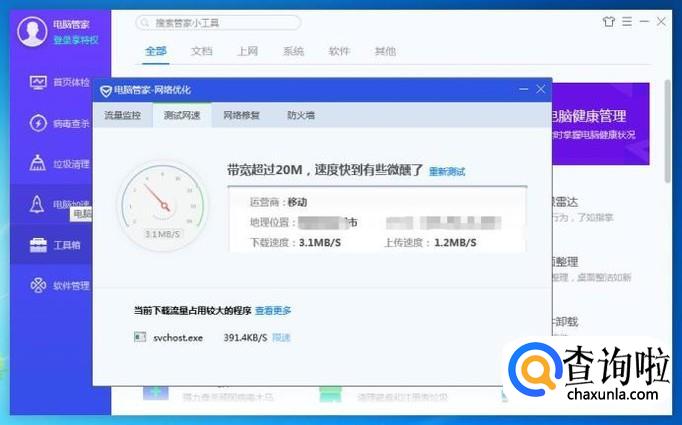682x425 pixels.
Task: Select the 系统 category tab
Action: [x=294, y=51]
